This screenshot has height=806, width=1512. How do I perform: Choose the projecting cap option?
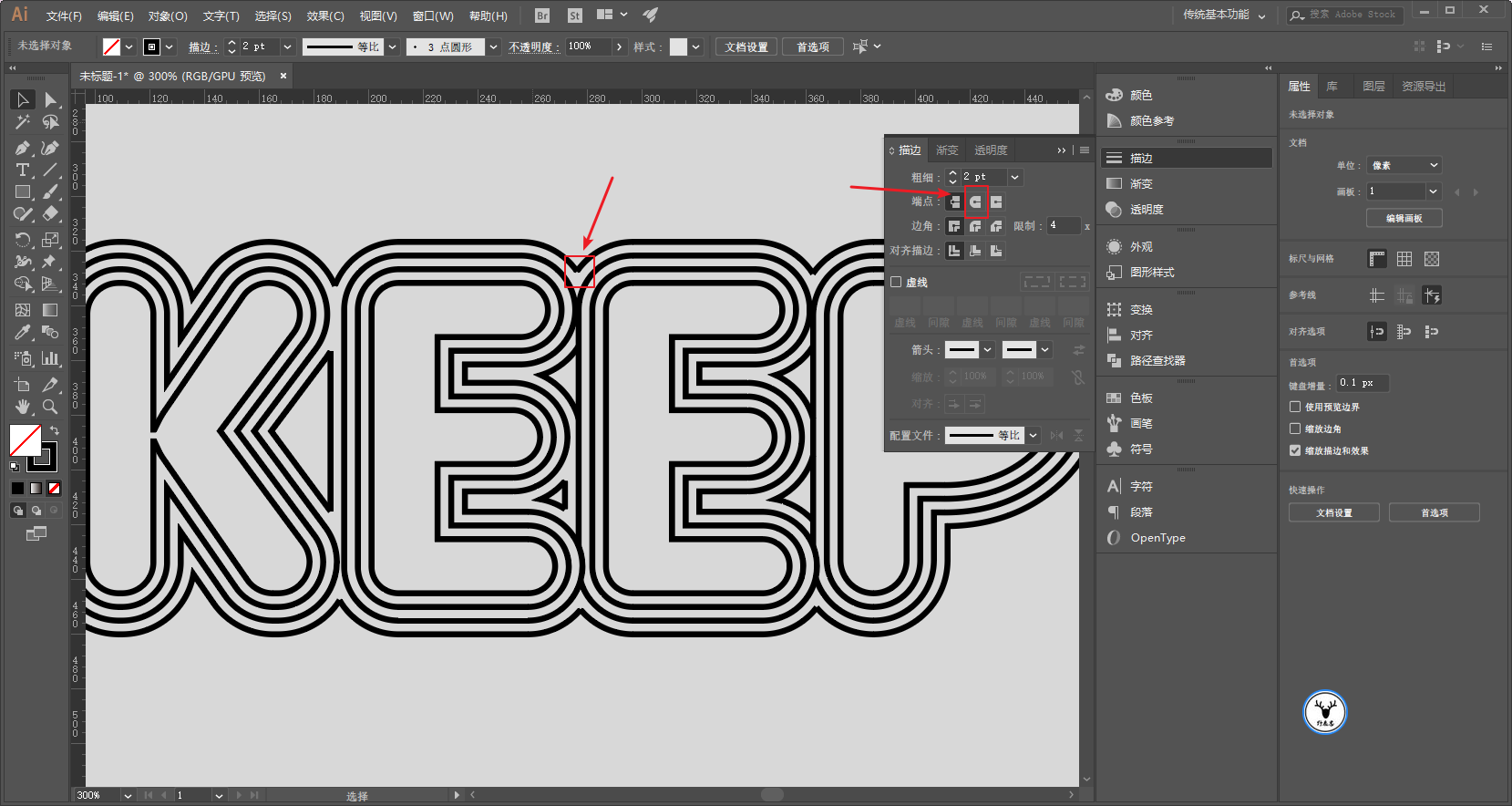tap(996, 201)
